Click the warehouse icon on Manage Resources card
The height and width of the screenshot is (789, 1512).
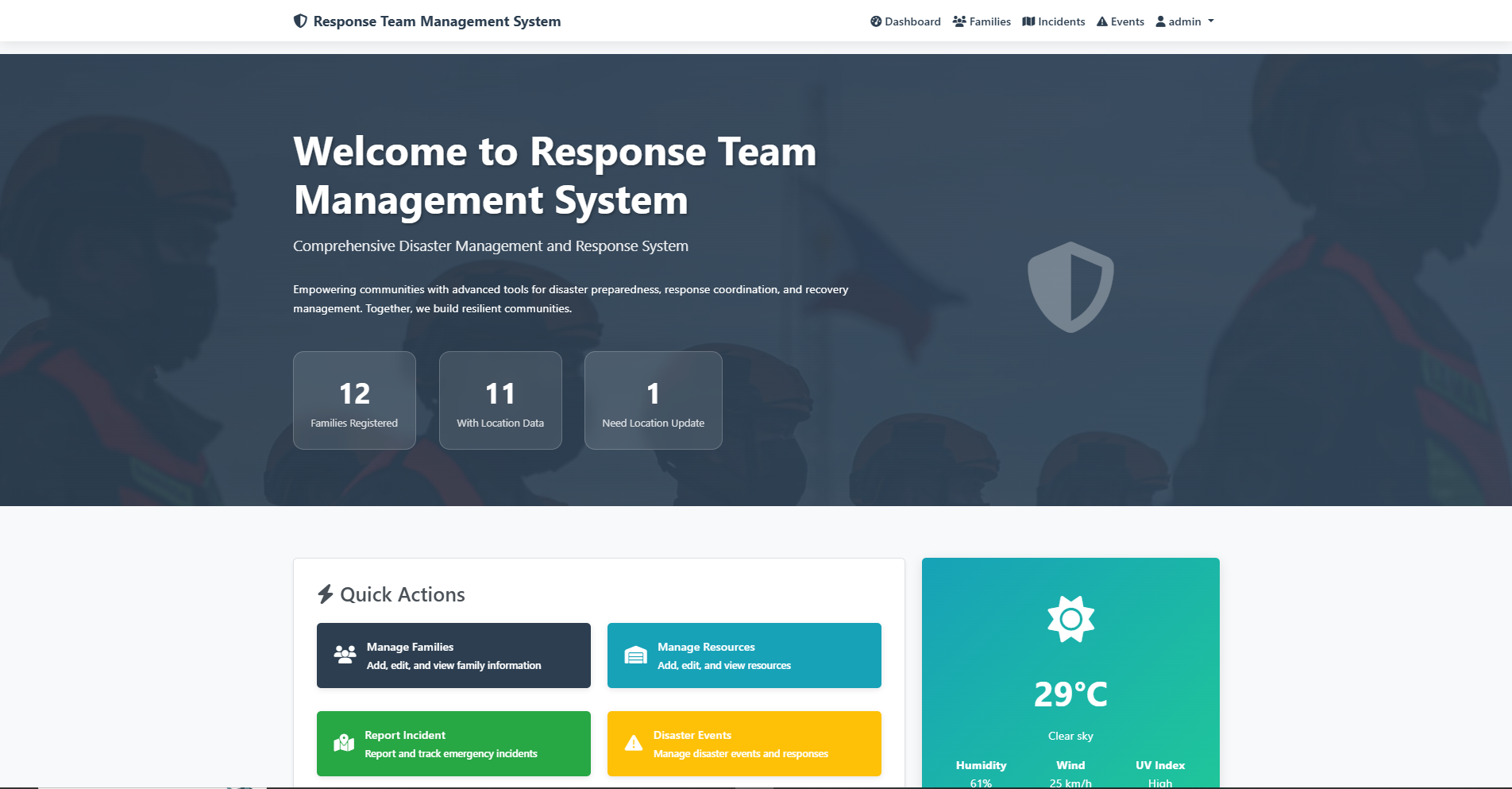coord(635,655)
